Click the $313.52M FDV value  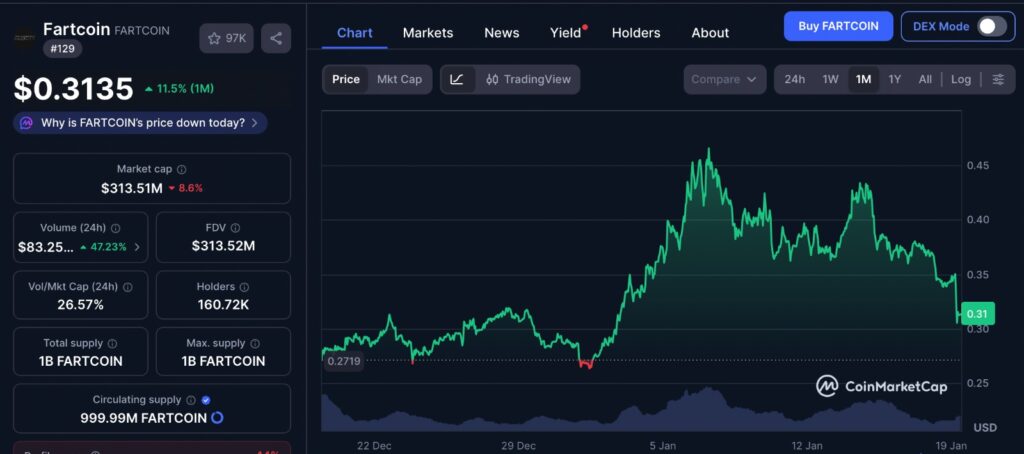pos(223,246)
